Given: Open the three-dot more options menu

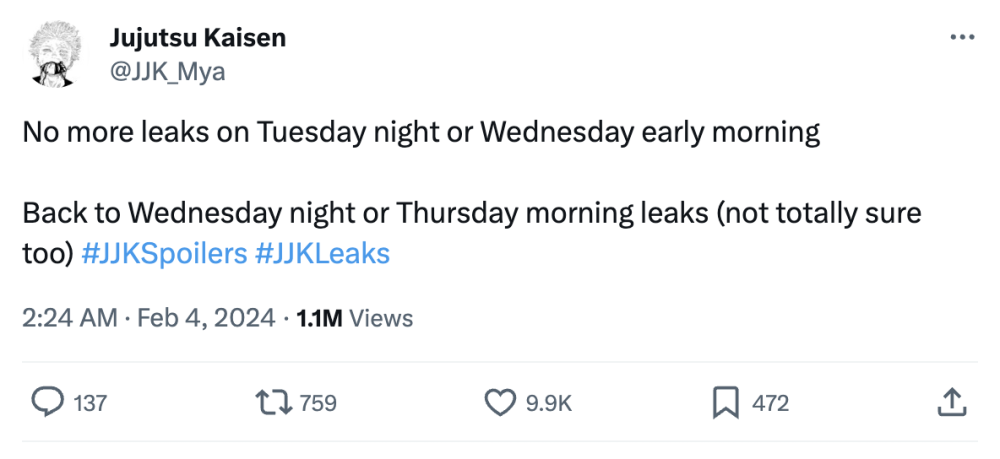Looking at the screenshot, I should [961, 37].
